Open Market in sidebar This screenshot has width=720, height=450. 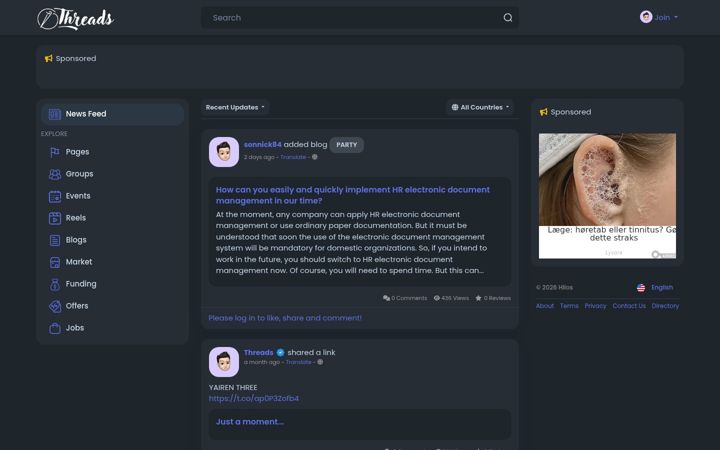coord(112,262)
